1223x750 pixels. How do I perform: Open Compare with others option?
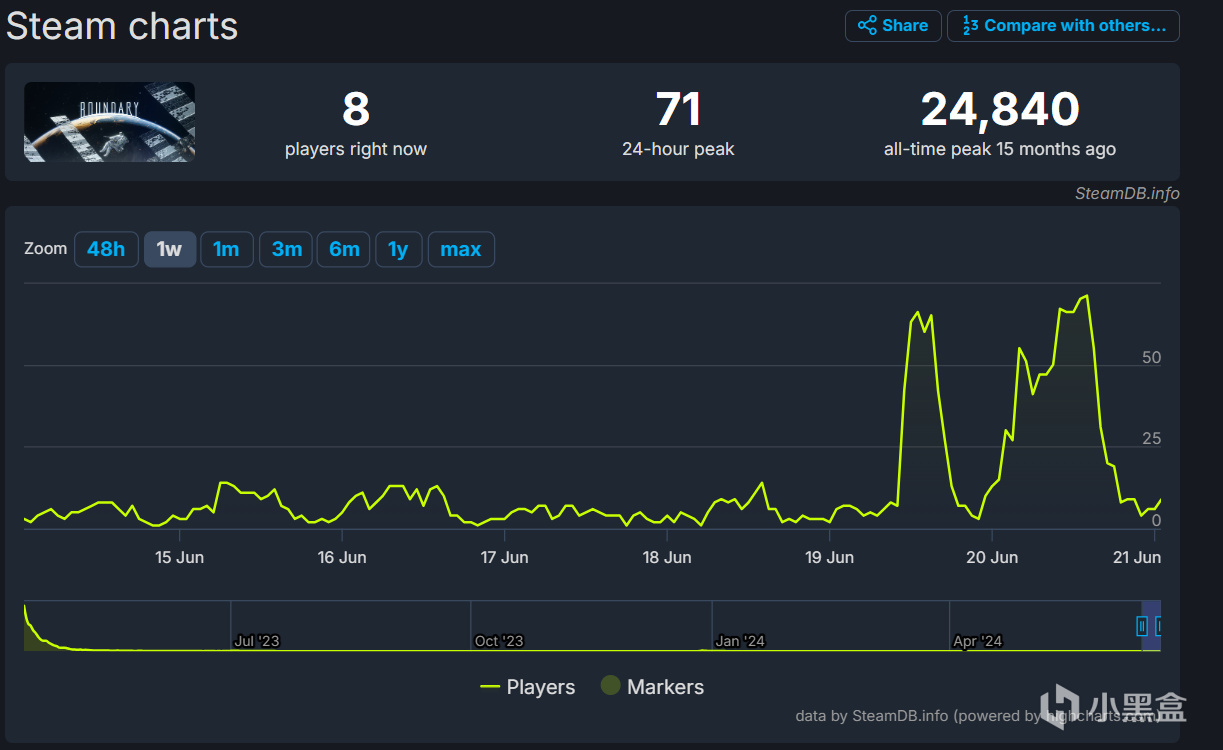1063,26
